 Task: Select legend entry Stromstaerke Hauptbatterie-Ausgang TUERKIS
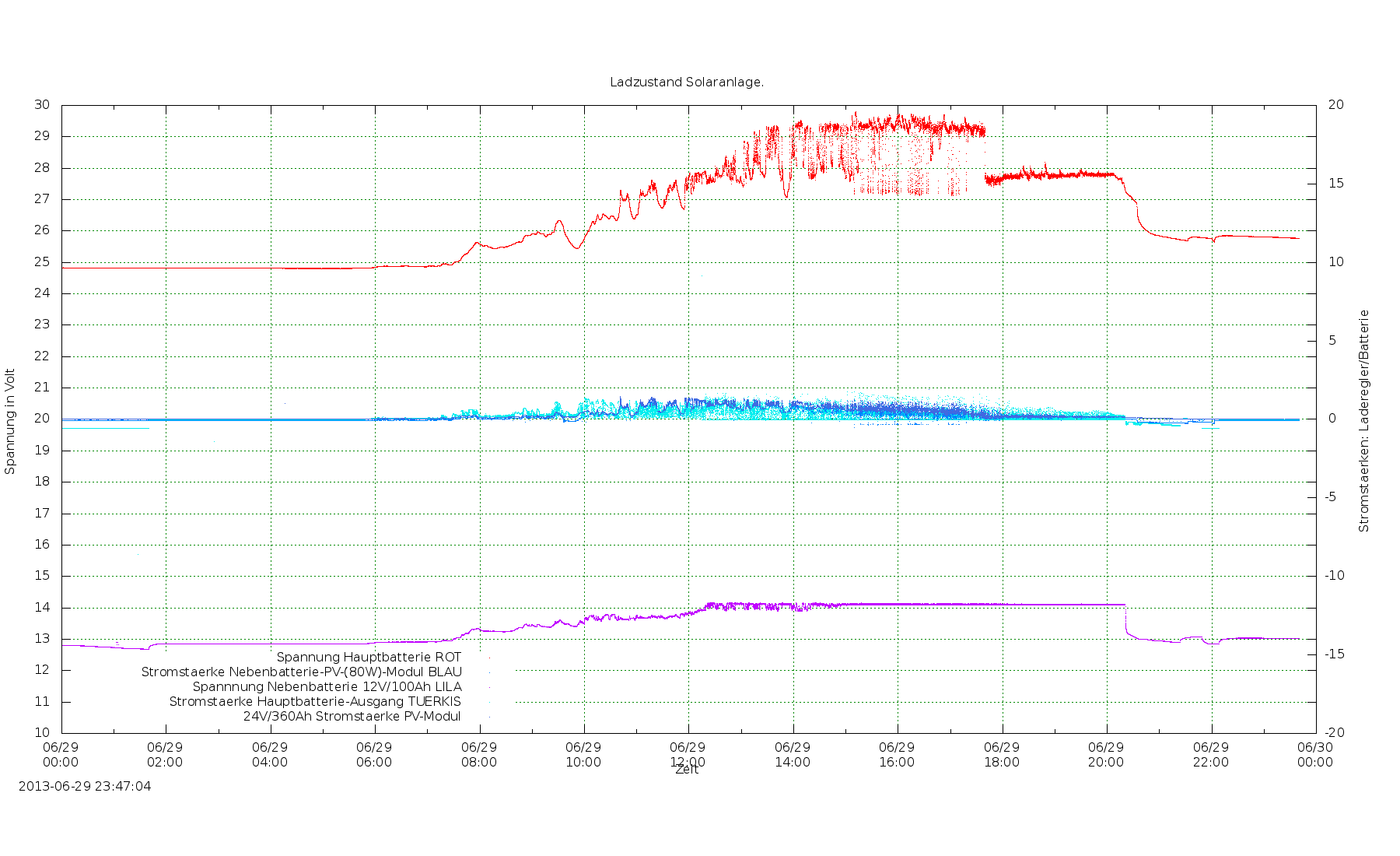[315, 702]
